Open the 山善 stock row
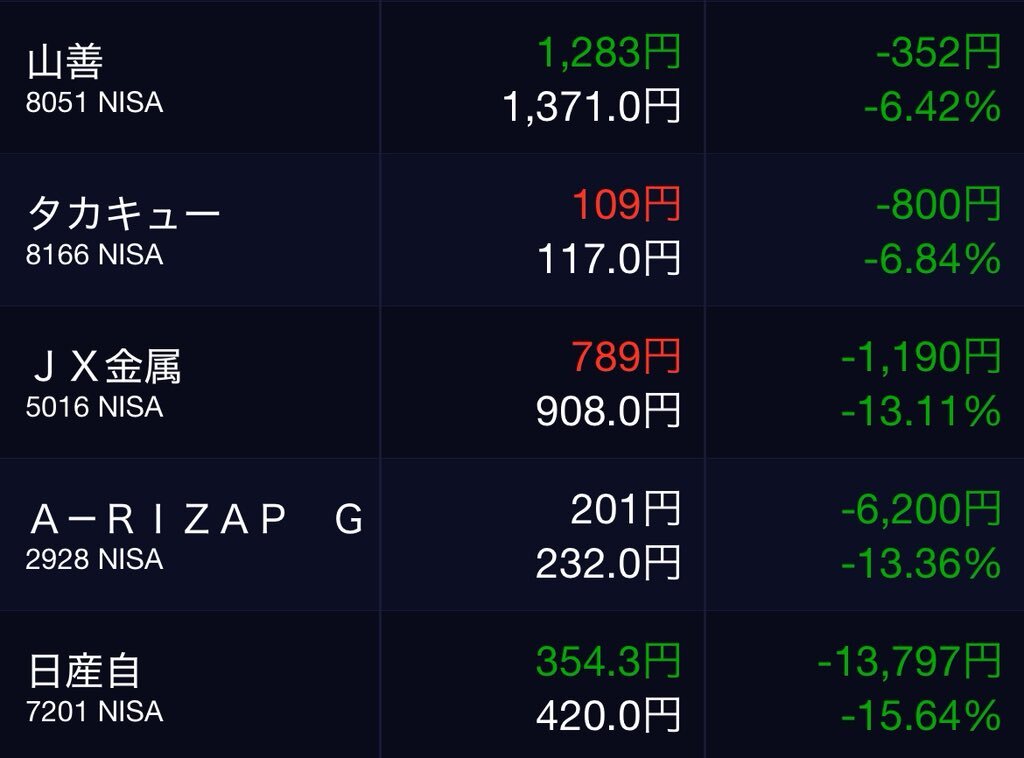The image size is (1024, 758). [512, 77]
